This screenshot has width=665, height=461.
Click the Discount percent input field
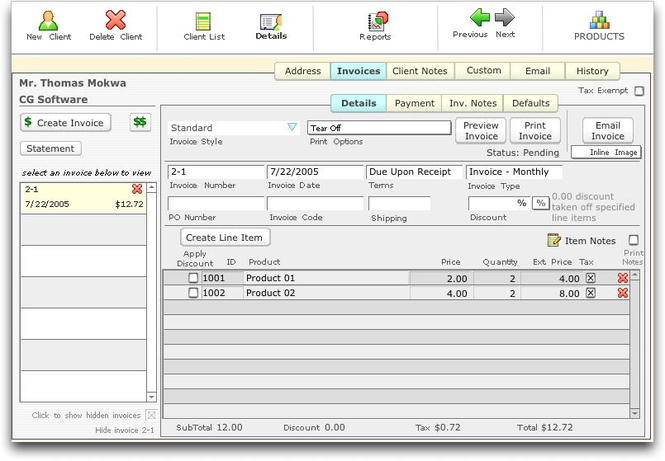[498, 203]
